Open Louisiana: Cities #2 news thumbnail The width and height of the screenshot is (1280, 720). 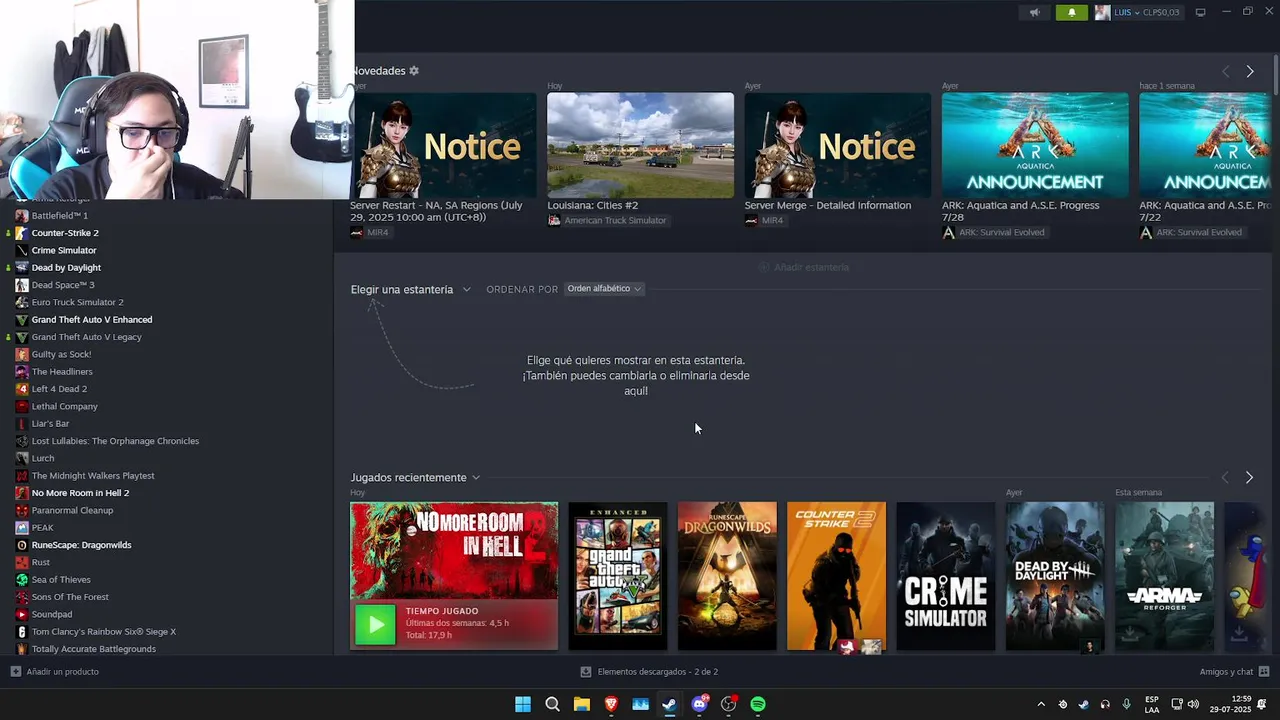tap(640, 146)
